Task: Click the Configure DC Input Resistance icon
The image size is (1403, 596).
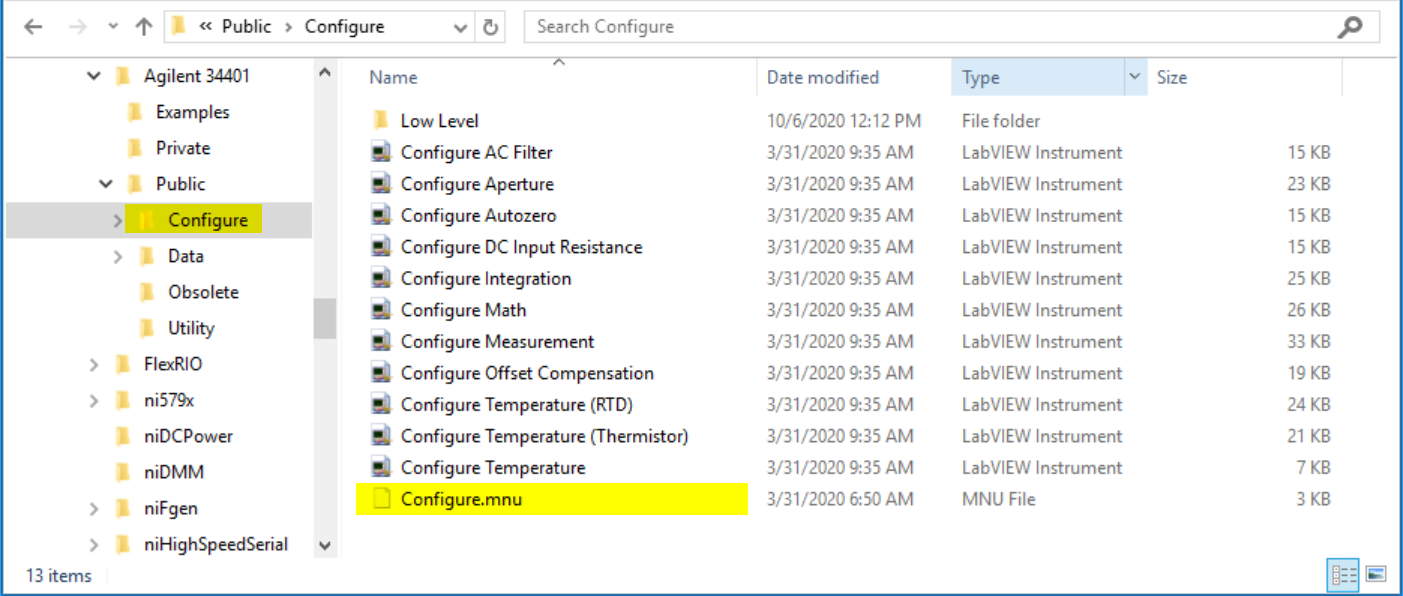Action: (x=381, y=247)
